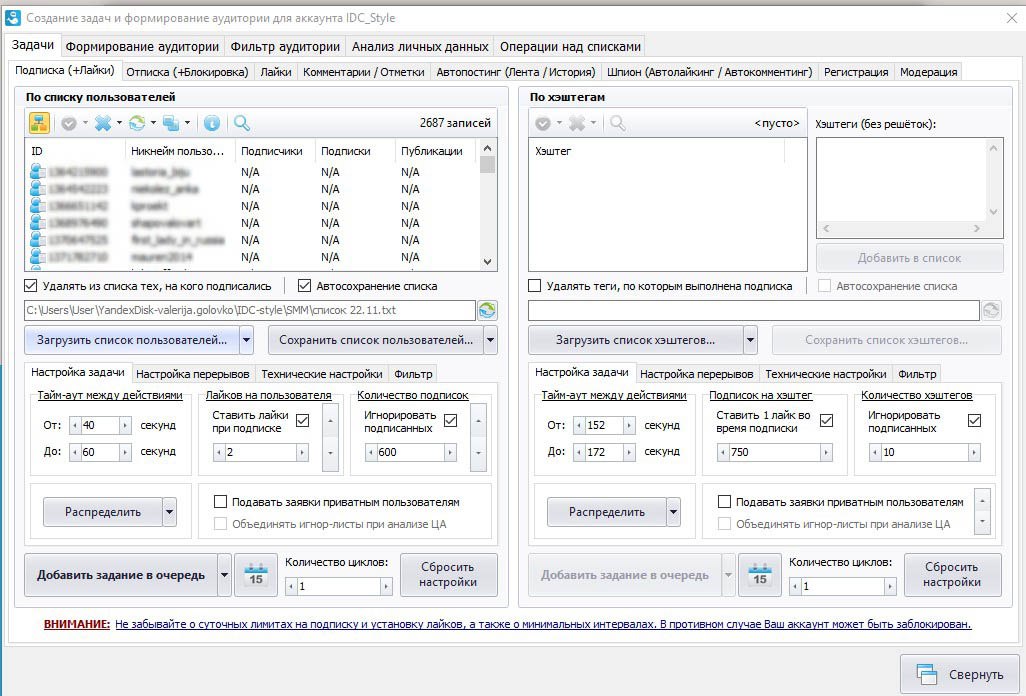Viewport: 1026px width, 696px height.
Task: Increase the likes count value 2 with right arrow
Action: pos(302,452)
